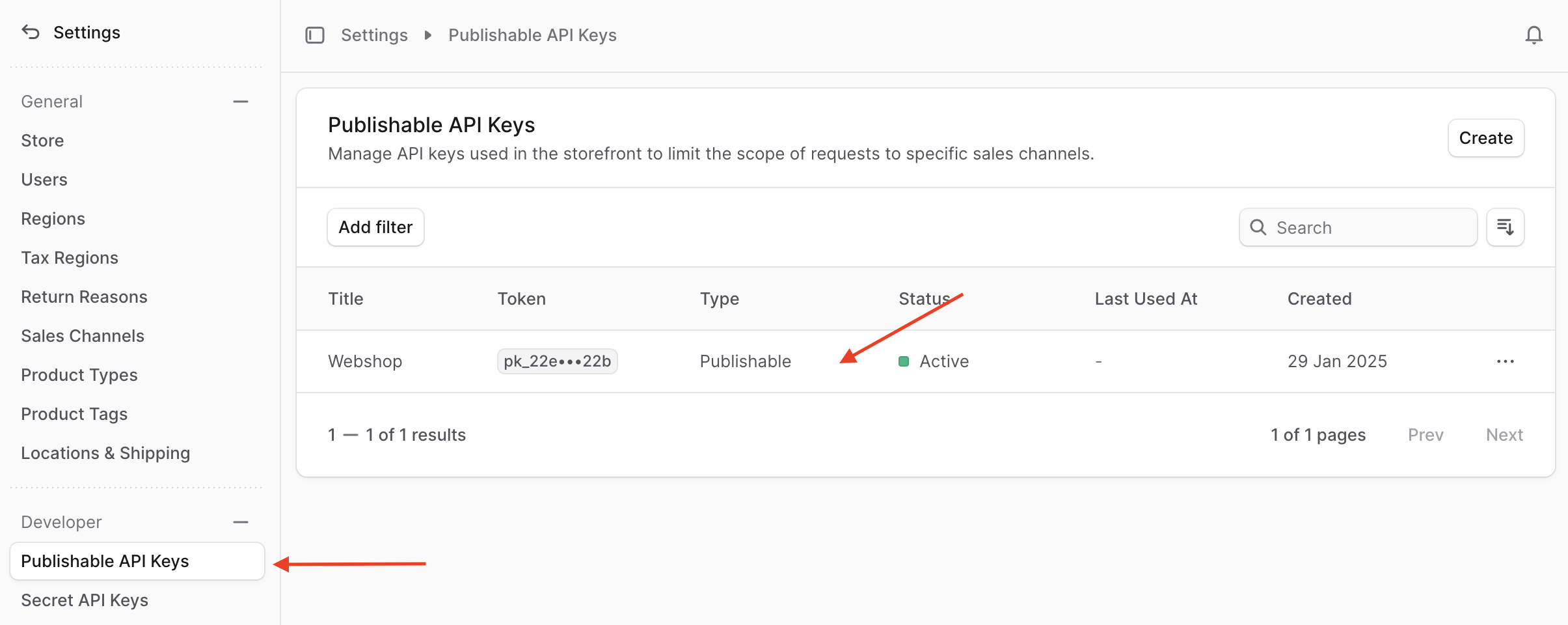The width and height of the screenshot is (1568, 625).
Task: Open notifications via the bell icon
Action: click(x=1533, y=35)
